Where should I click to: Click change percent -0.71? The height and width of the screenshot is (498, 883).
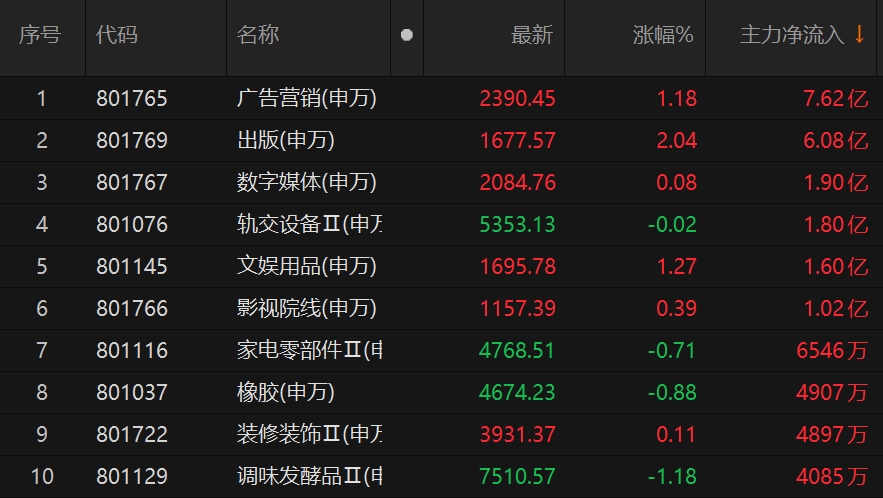(672, 351)
